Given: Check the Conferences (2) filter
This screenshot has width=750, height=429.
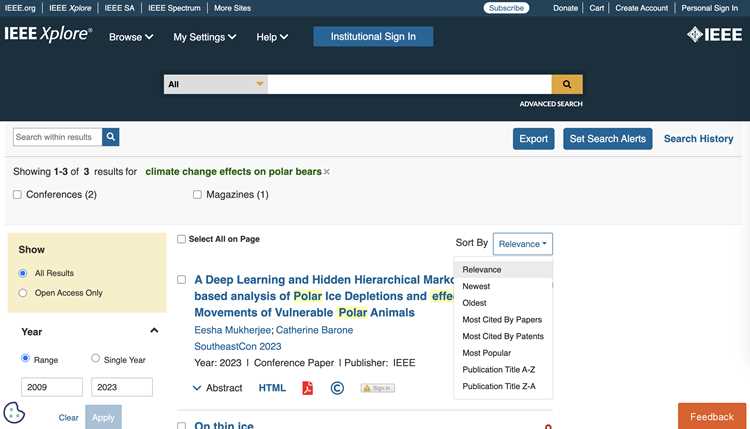Looking at the screenshot, I should (x=17, y=195).
